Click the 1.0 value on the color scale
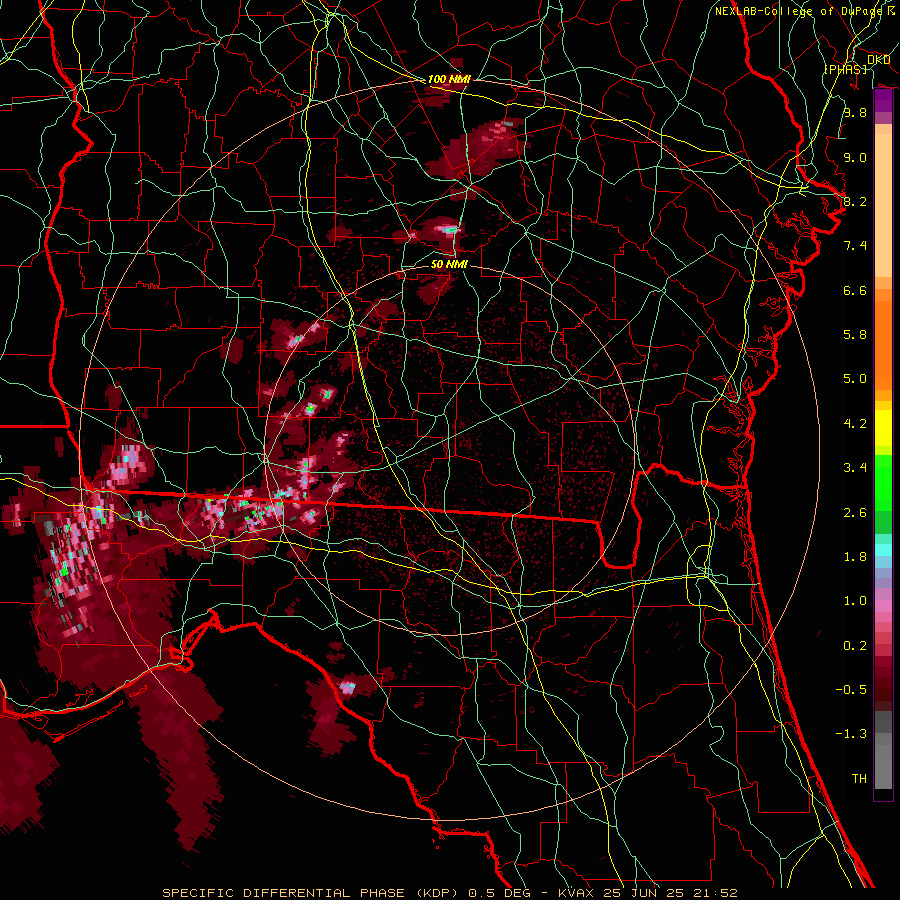The width and height of the screenshot is (900, 900). [x=855, y=601]
